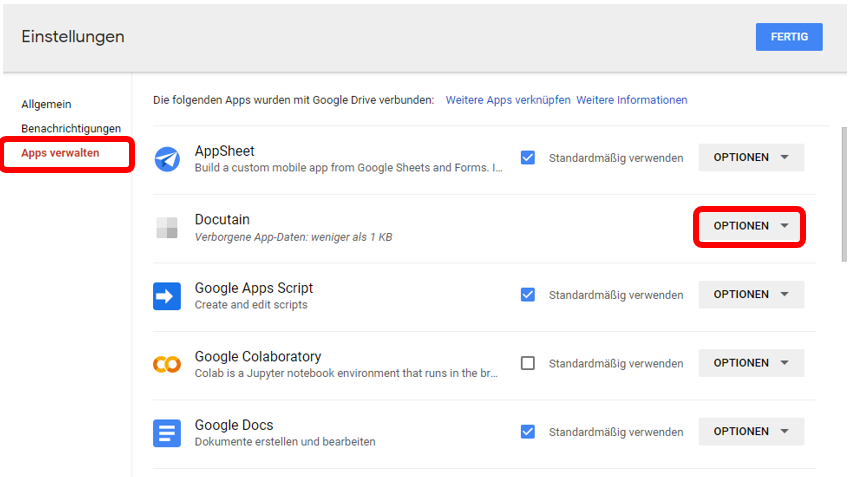The height and width of the screenshot is (477, 851).
Task: Click the Docutain placeholder app icon
Action: coord(167,227)
